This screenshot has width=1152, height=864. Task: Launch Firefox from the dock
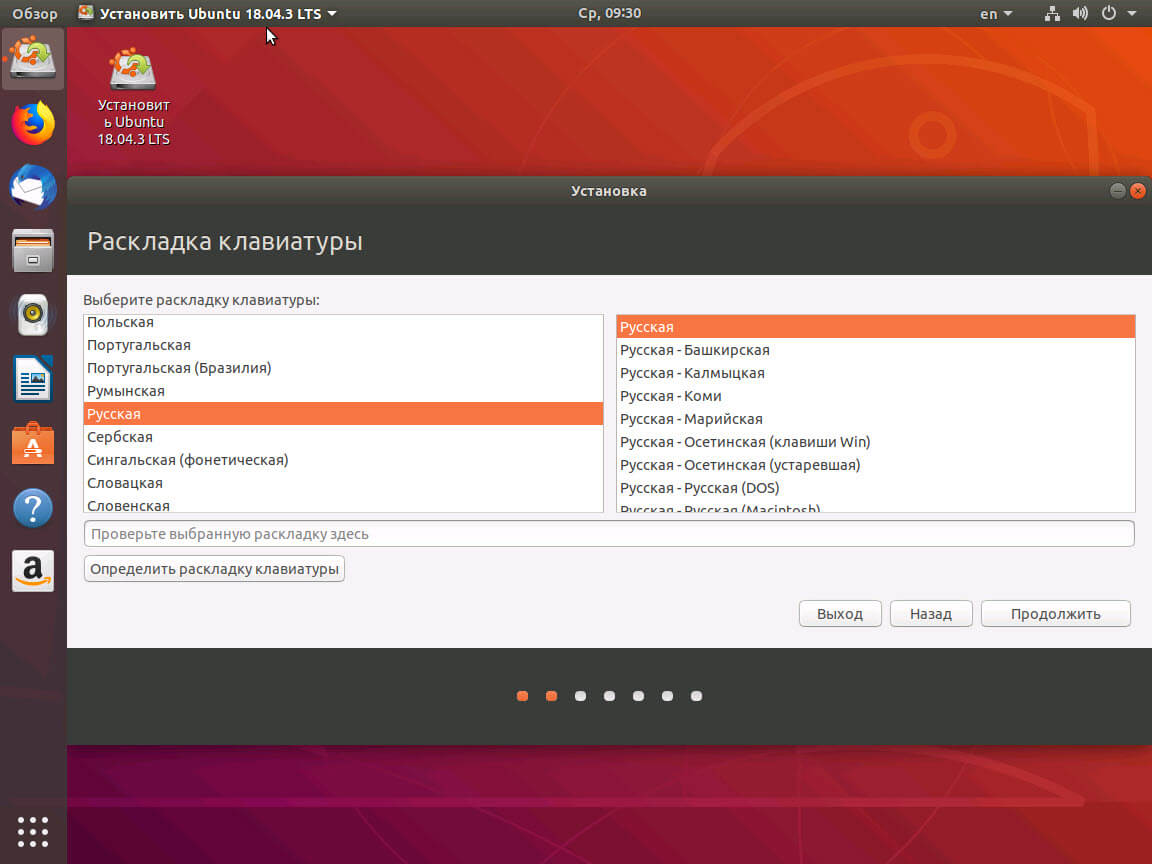pyautogui.click(x=33, y=123)
